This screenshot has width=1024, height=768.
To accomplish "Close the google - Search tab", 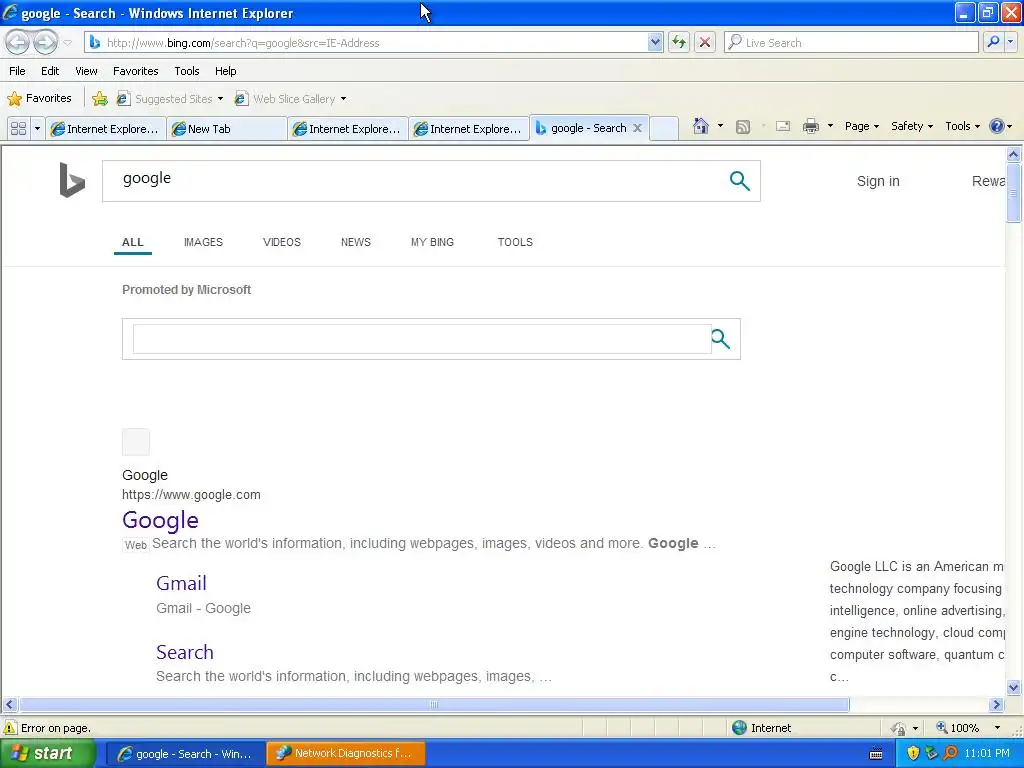I will click(637, 128).
